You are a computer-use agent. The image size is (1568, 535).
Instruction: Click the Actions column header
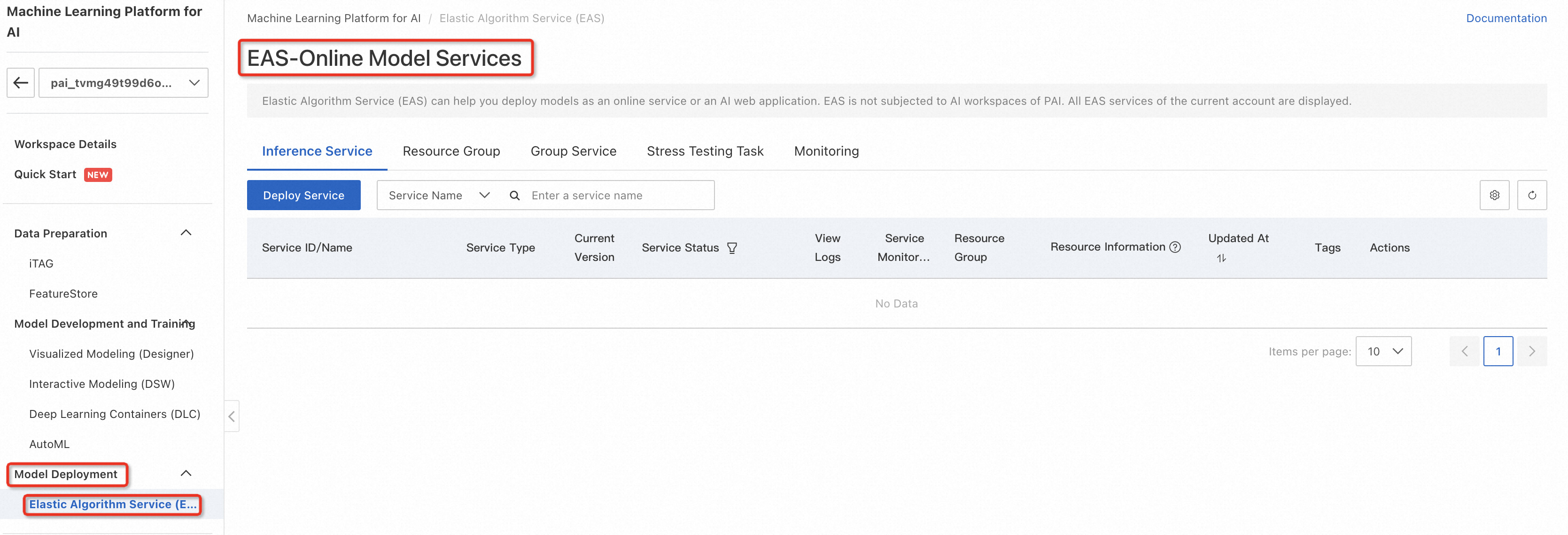click(x=1389, y=248)
